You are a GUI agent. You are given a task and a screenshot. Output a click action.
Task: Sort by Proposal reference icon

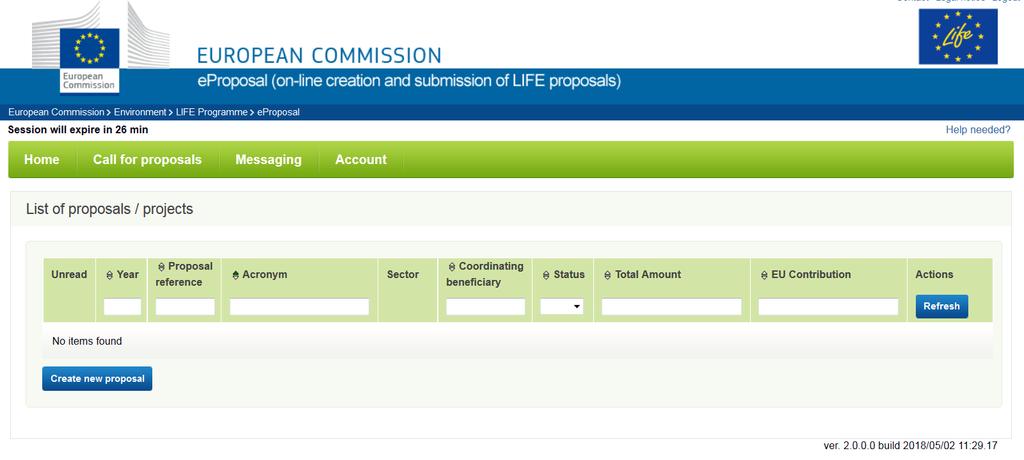click(x=161, y=267)
